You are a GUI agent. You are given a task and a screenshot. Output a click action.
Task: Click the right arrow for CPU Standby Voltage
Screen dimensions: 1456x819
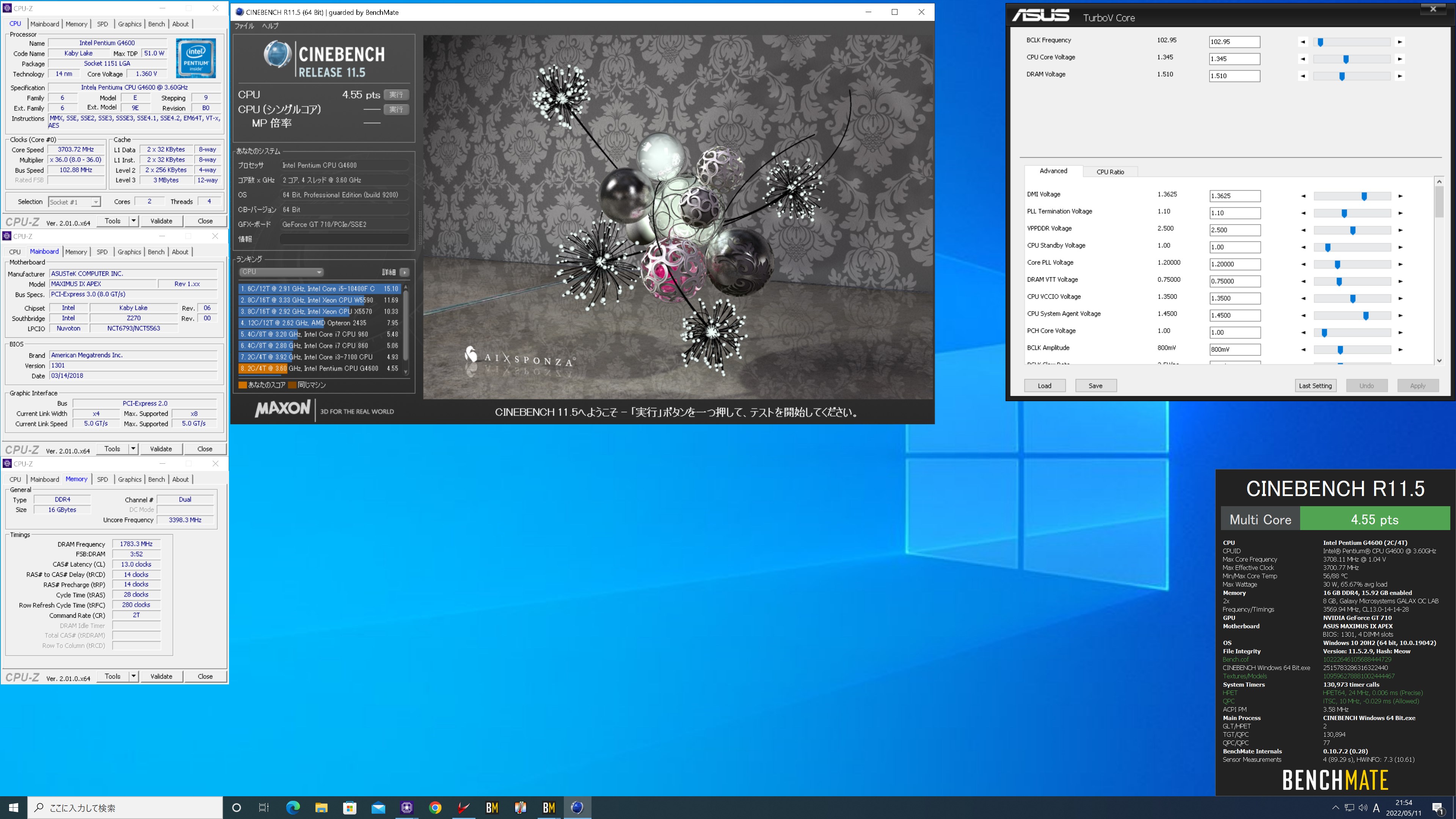click(1400, 247)
